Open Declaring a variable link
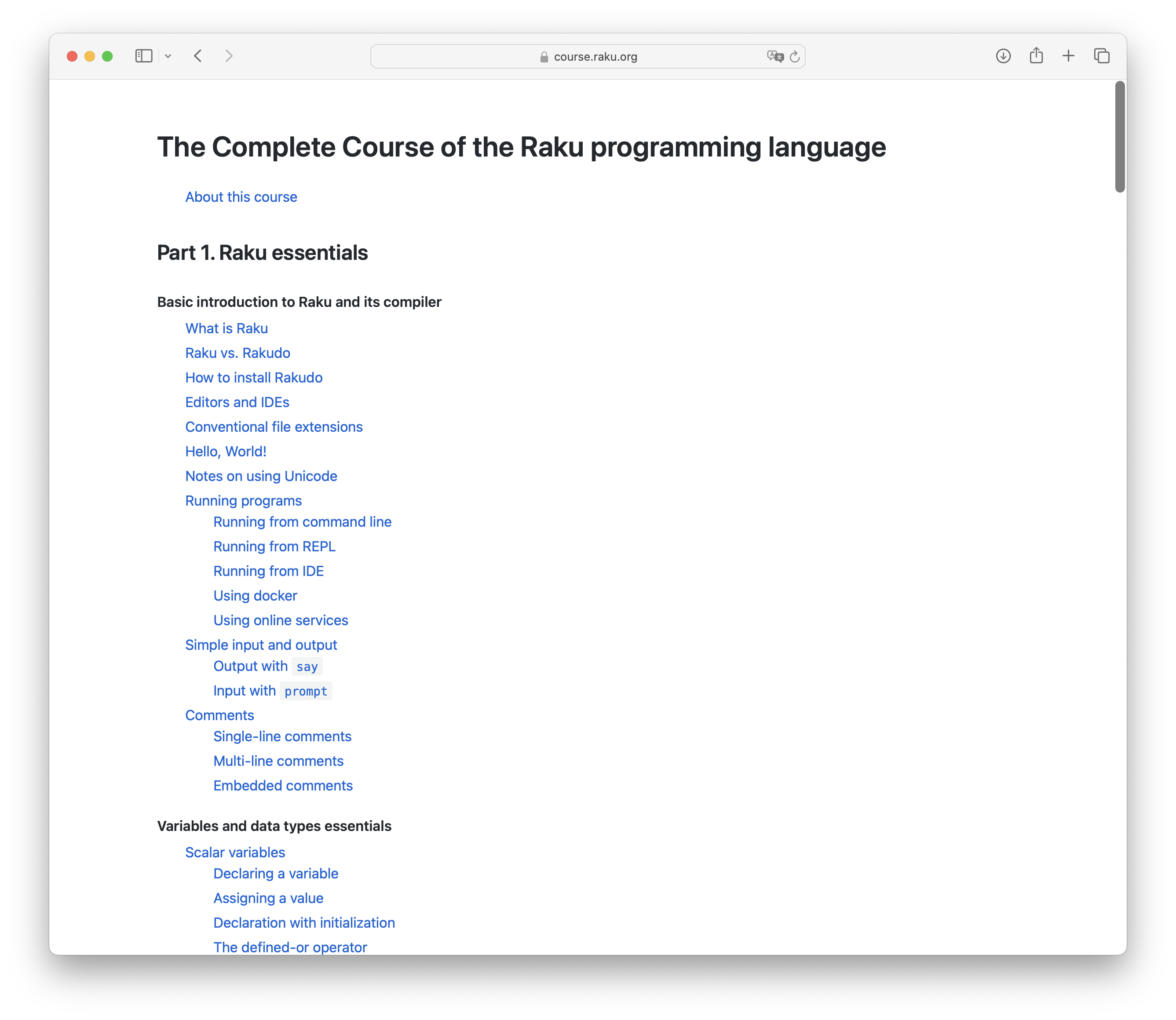 click(x=275, y=874)
